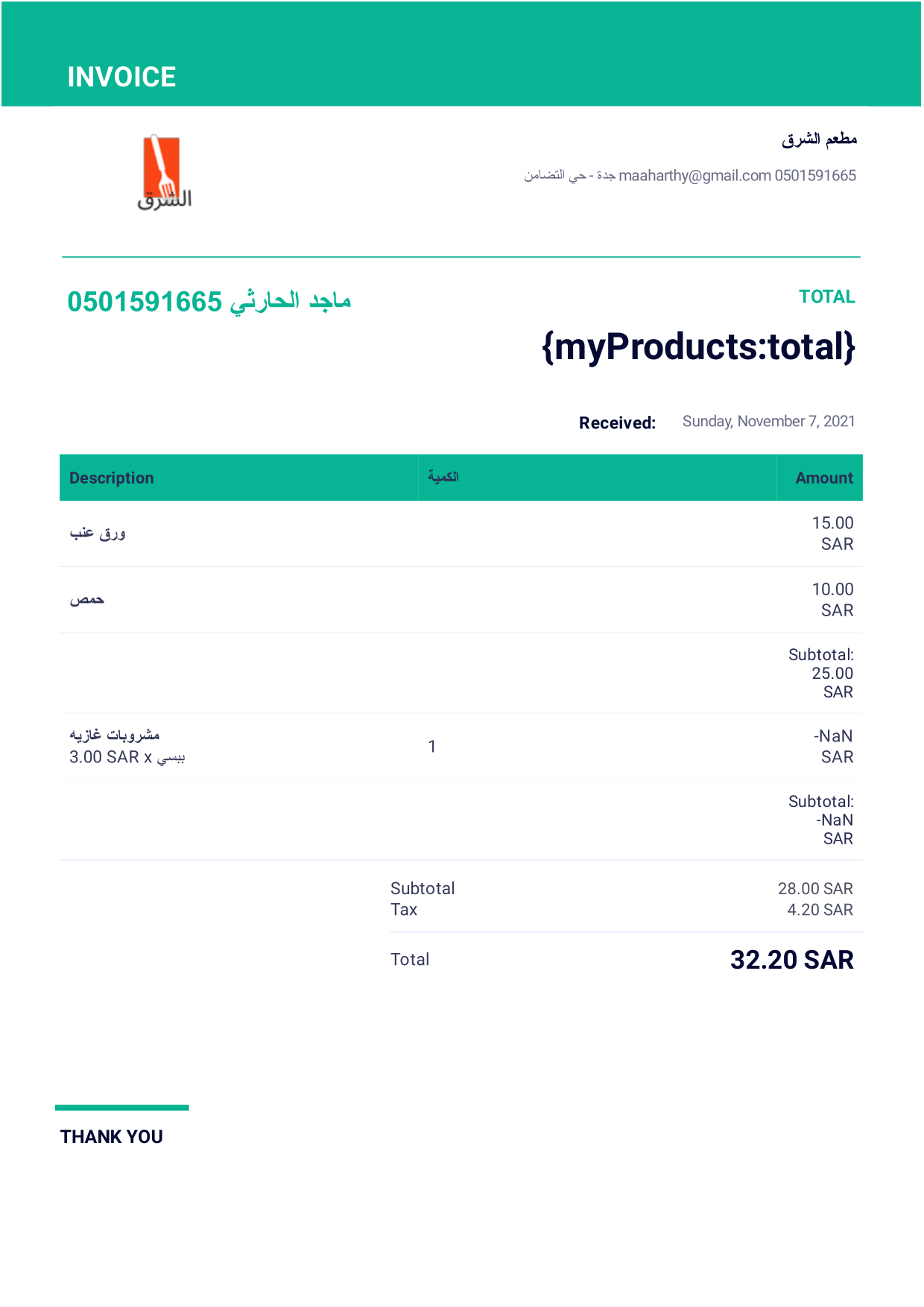Click the 15.00 SAR amount
Viewport: 924px width, 1307px height.
(832, 534)
